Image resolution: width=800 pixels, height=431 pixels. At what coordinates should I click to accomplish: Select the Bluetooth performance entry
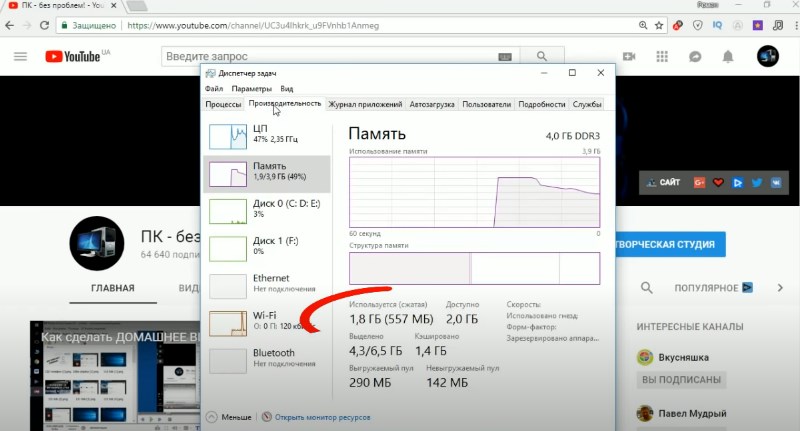(x=267, y=360)
